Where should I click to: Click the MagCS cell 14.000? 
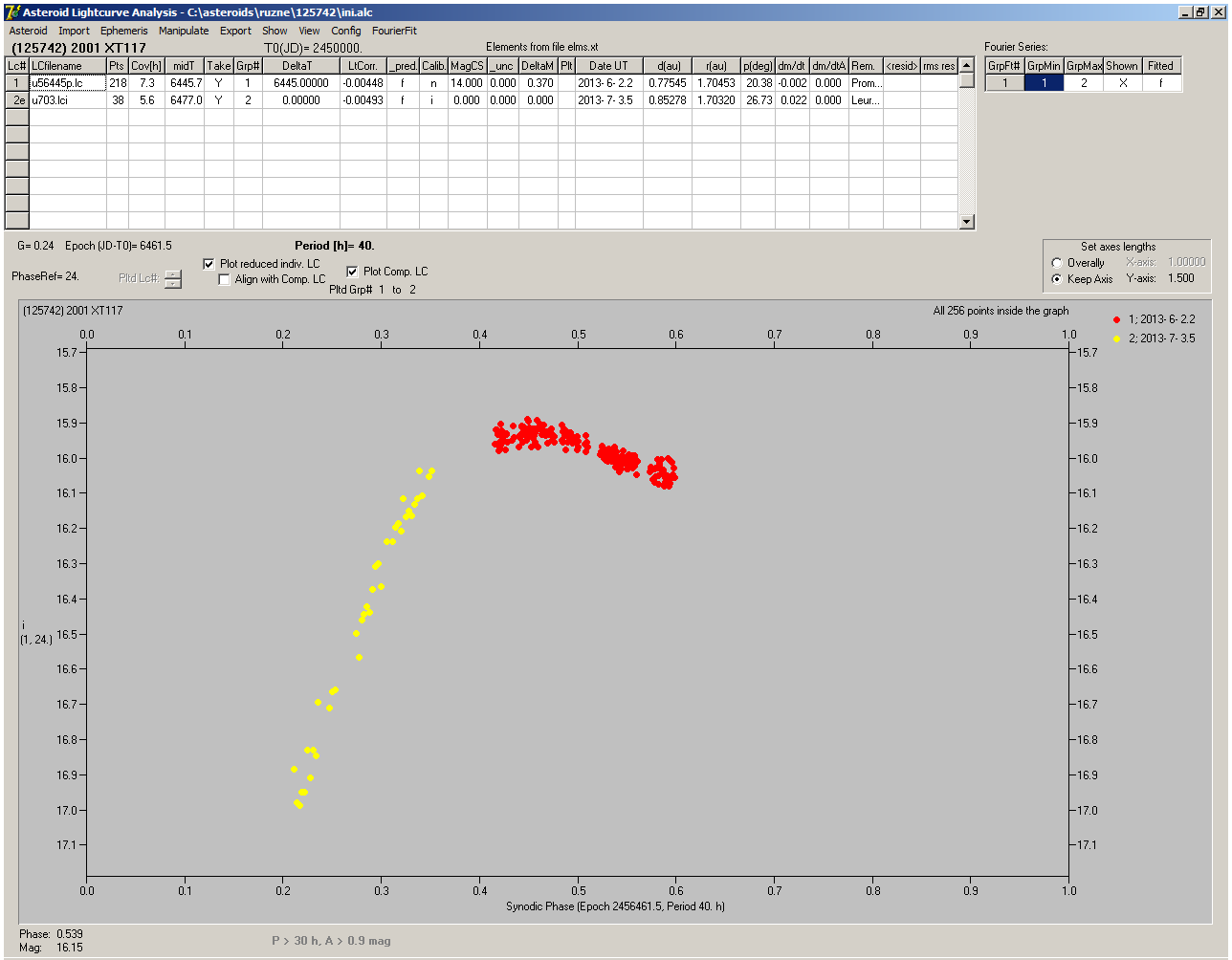click(x=468, y=83)
